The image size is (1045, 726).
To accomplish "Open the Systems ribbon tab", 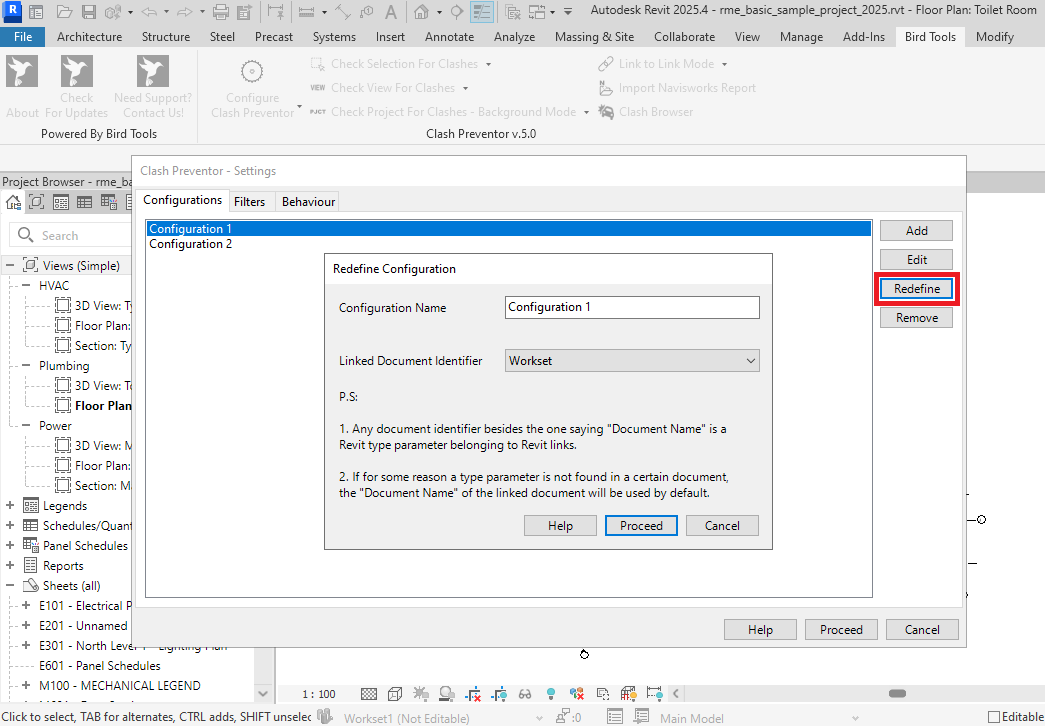I will [x=334, y=37].
